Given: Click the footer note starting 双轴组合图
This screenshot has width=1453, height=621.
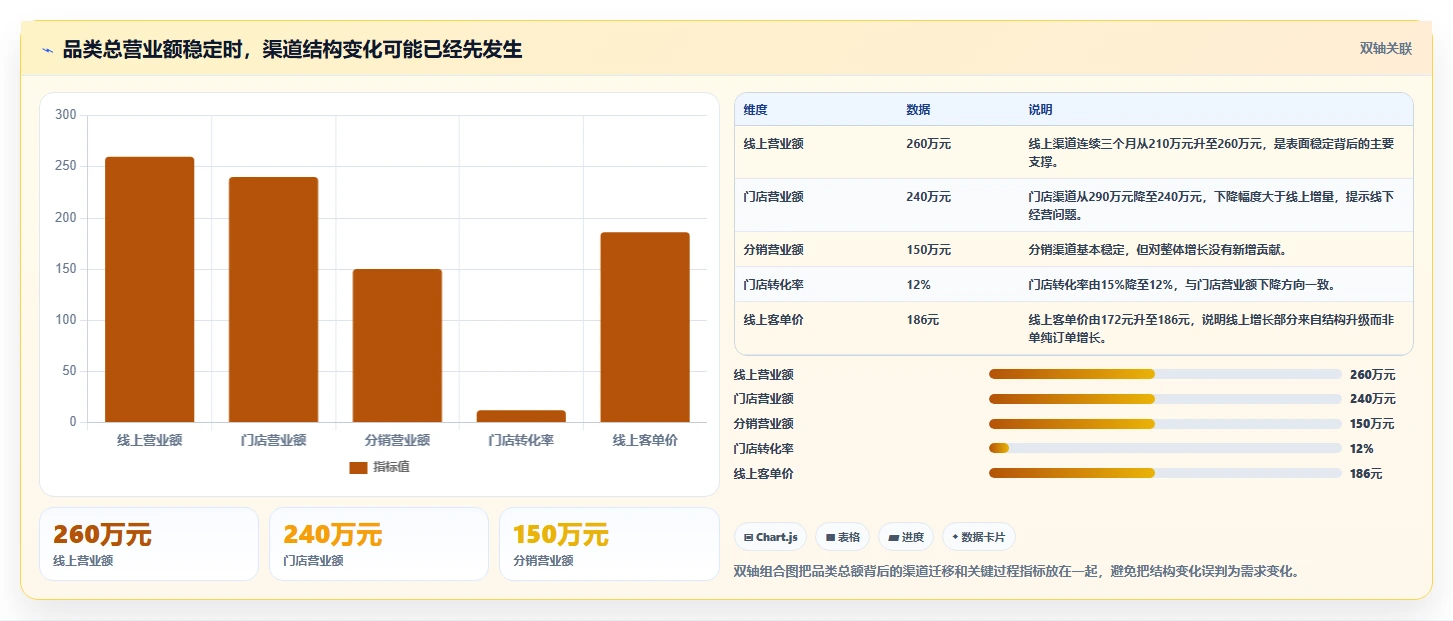Looking at the screenshot, I should (1016, 572).
